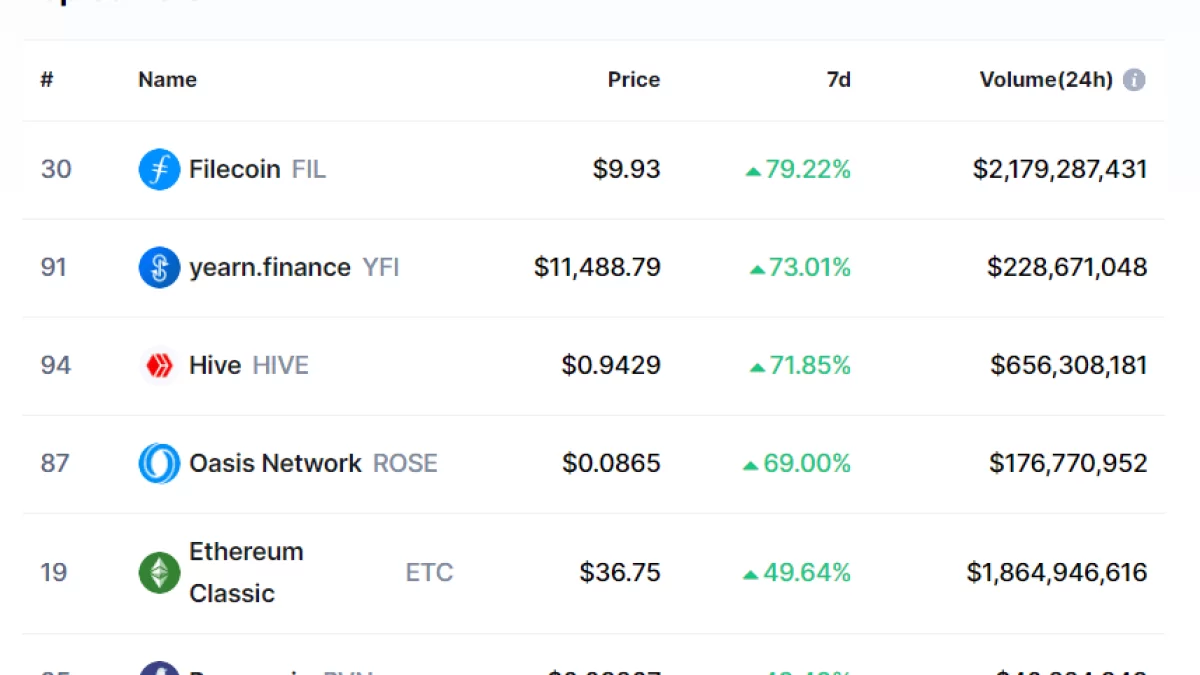Open the Filecoin coin page link

235,169
